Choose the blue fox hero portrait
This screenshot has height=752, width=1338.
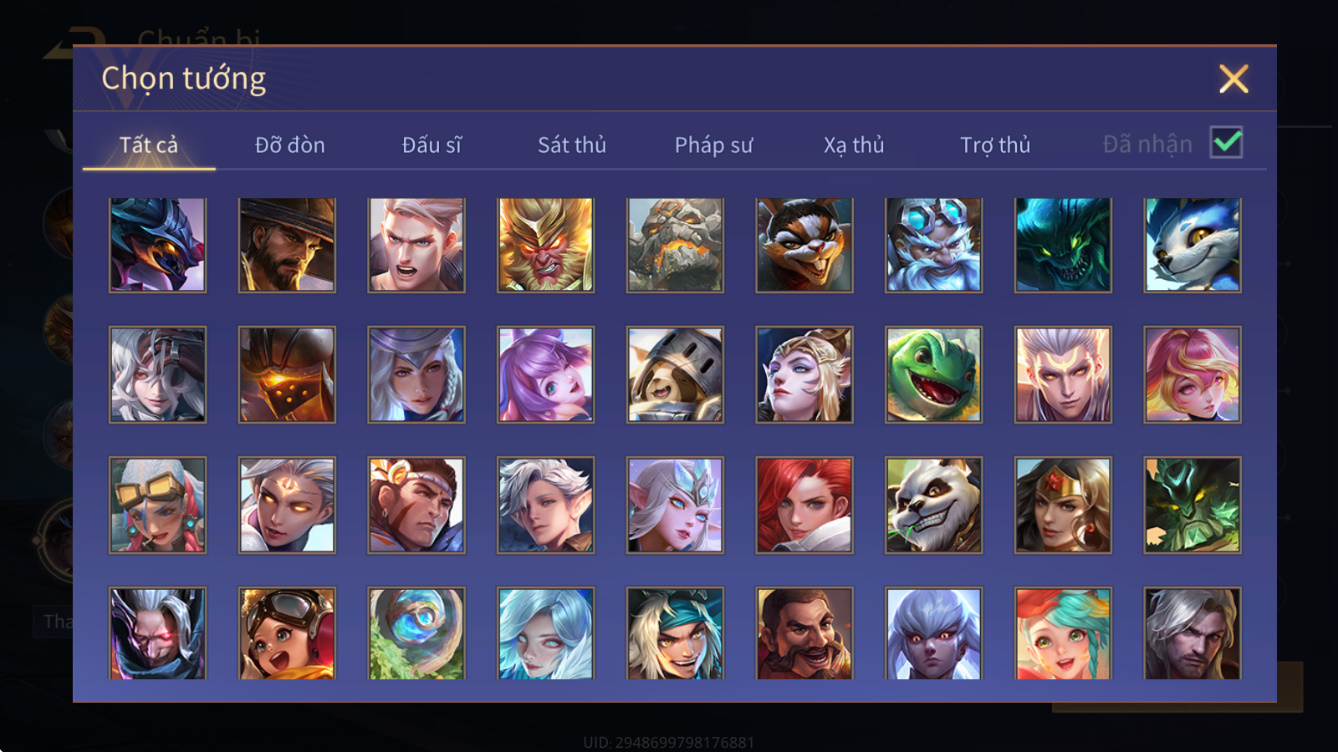(1193, 245)
